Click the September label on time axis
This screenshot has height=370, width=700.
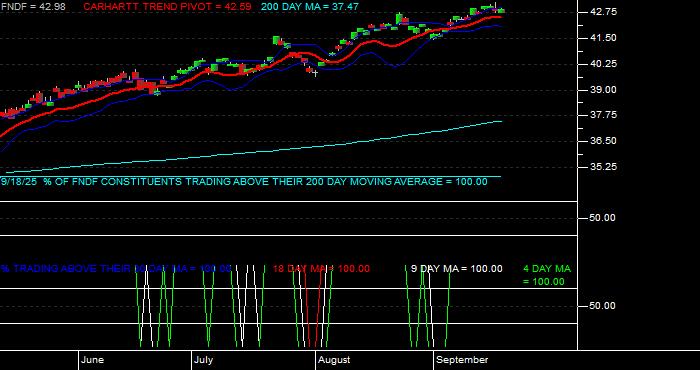pyautogui.click(x=462, y=360)
